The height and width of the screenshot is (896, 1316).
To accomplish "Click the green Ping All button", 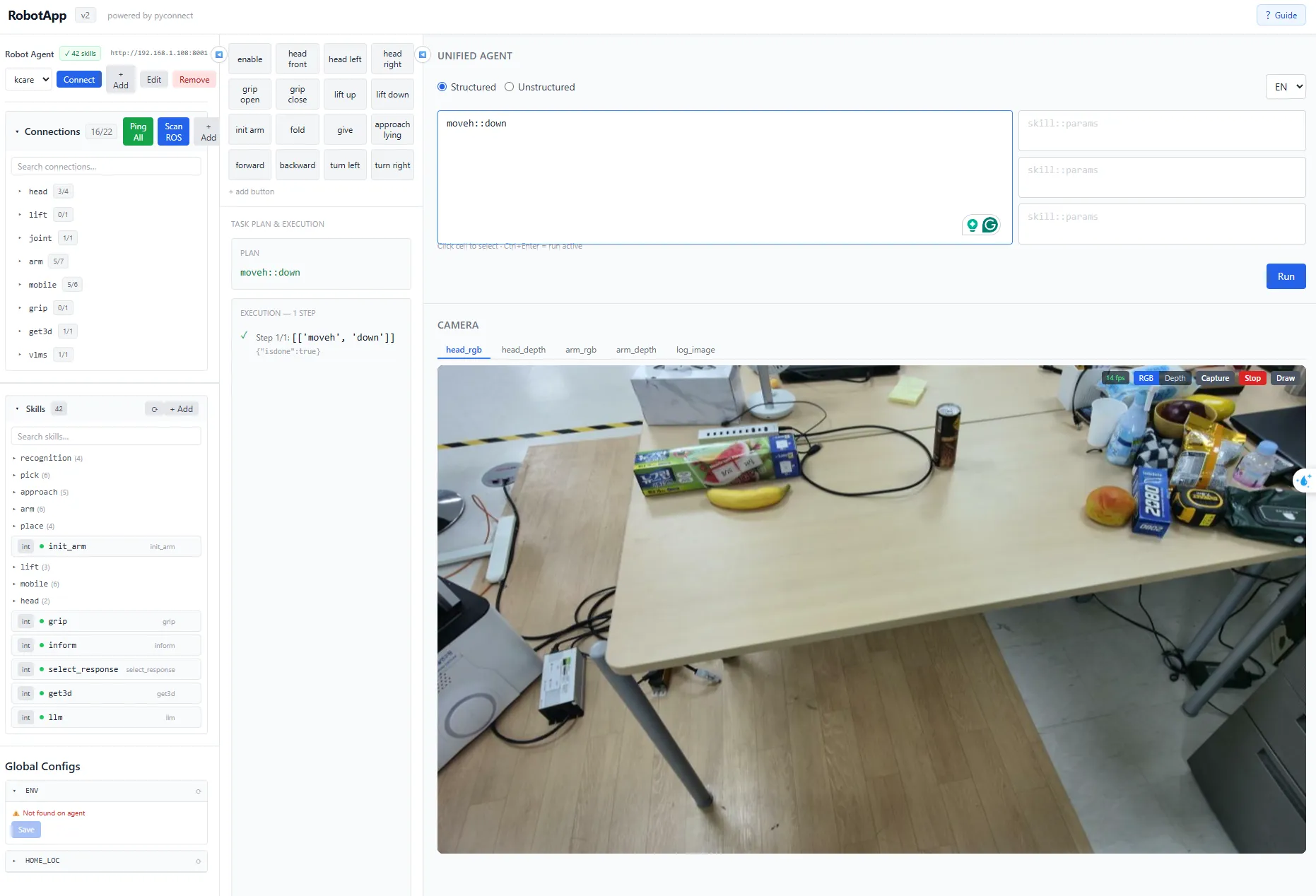I will click(x=138, y=132).
